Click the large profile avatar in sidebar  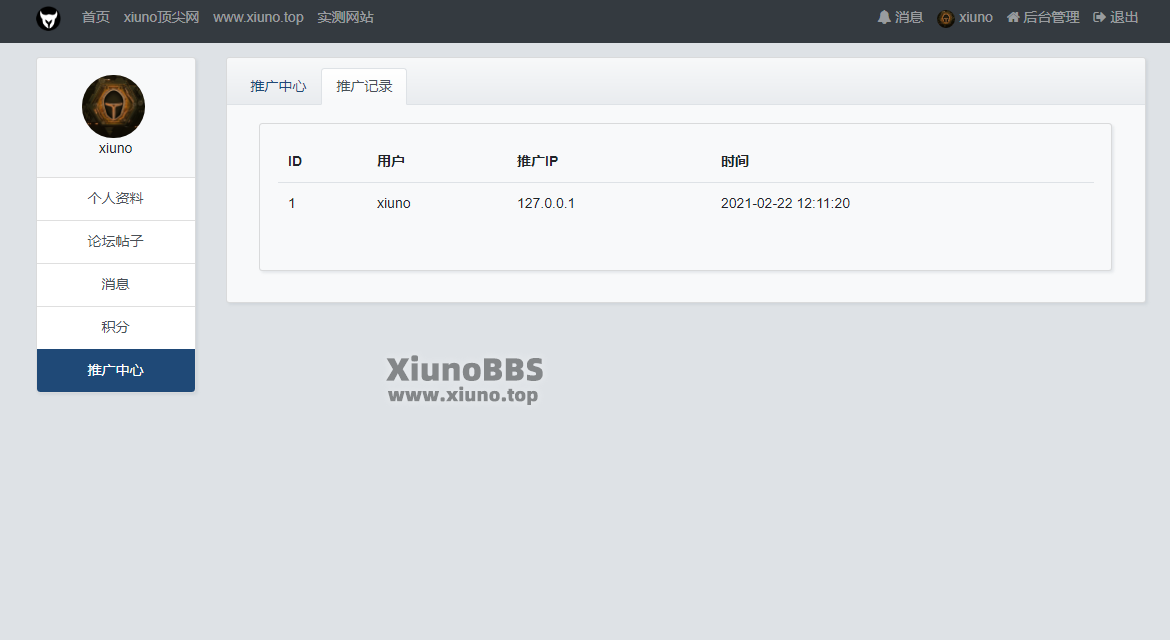[x=113, y=106]
